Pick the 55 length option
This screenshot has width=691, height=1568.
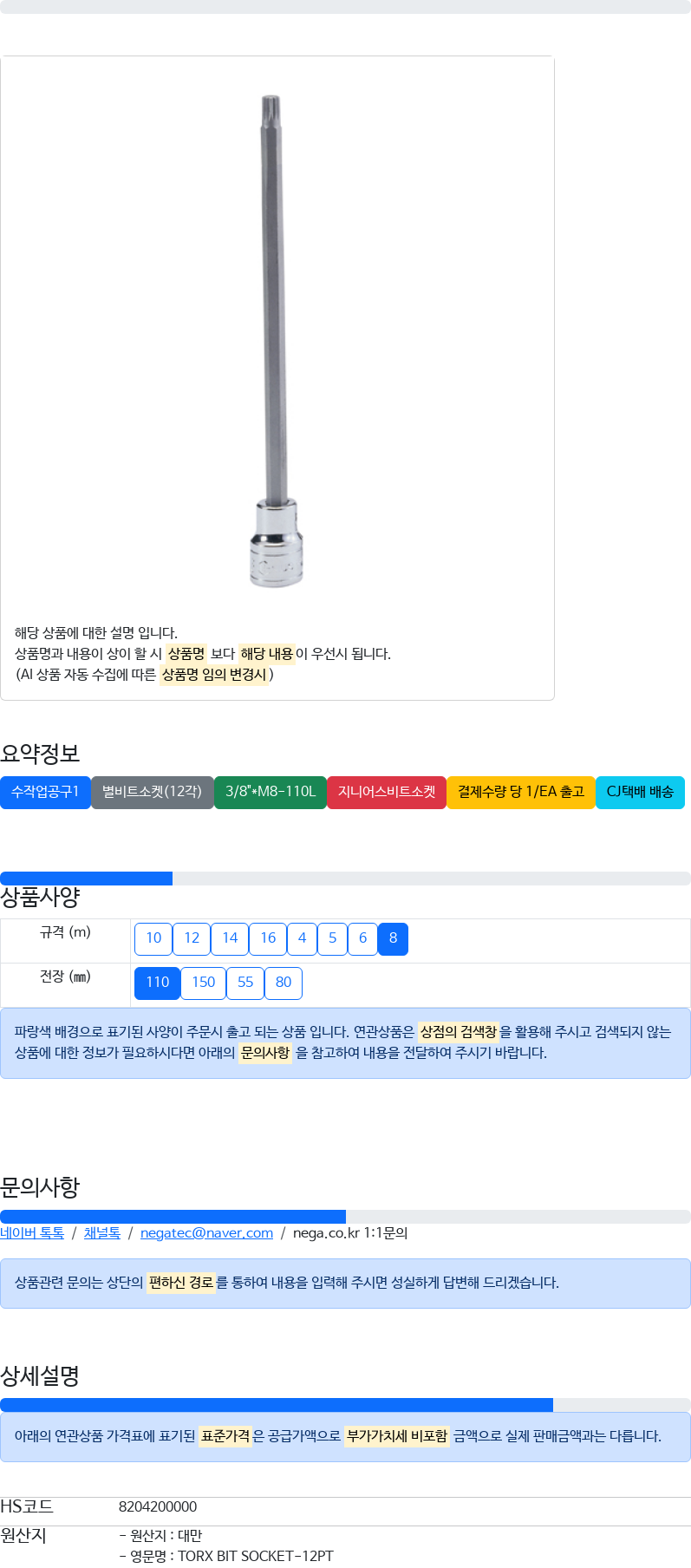[x=245, y=983]
